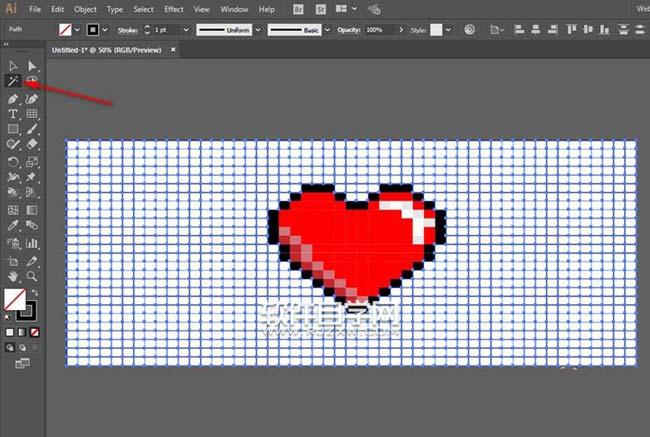This screenshot has height=437, width=650.
Task: Select the Eyedropper tool
Action: click(x=13, y=226)
